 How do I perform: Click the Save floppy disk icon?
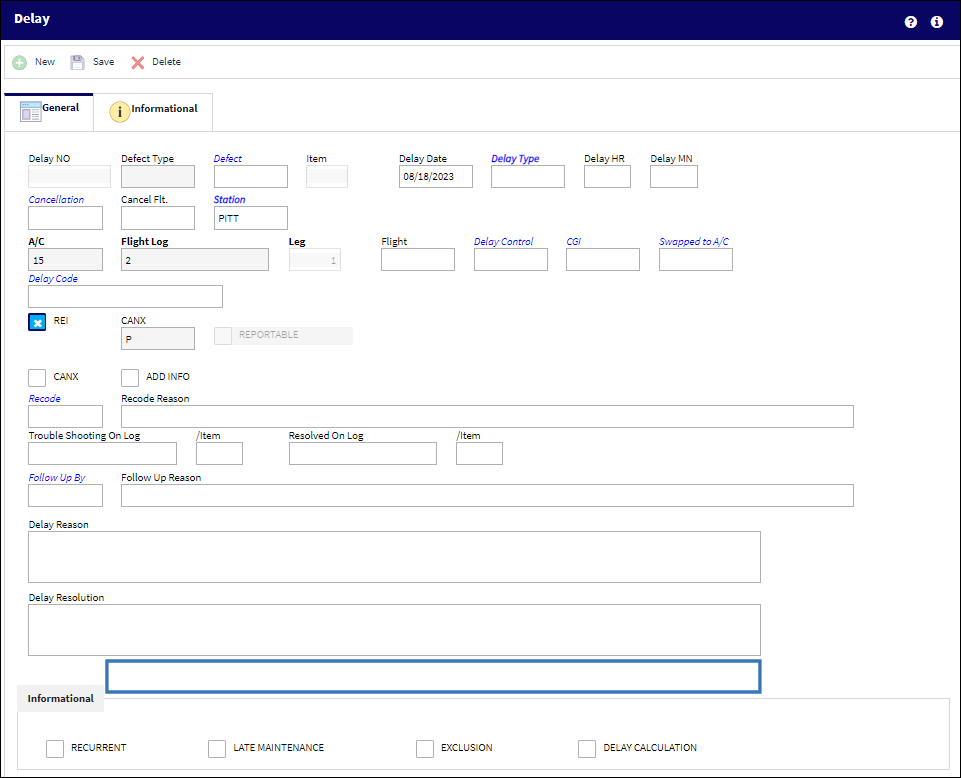tap(77, 63)
